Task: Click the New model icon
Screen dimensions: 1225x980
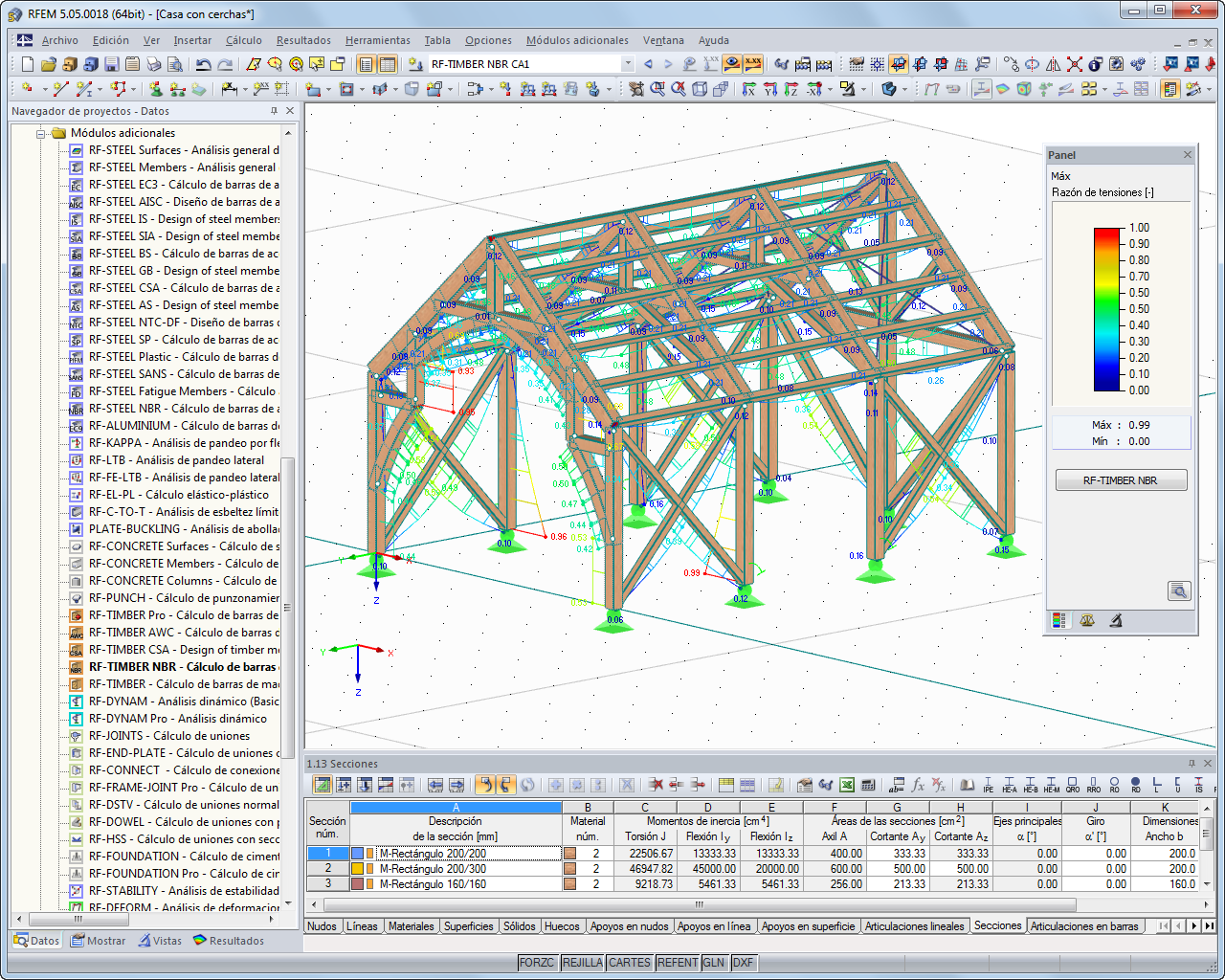Action: [x=27, y=64]
